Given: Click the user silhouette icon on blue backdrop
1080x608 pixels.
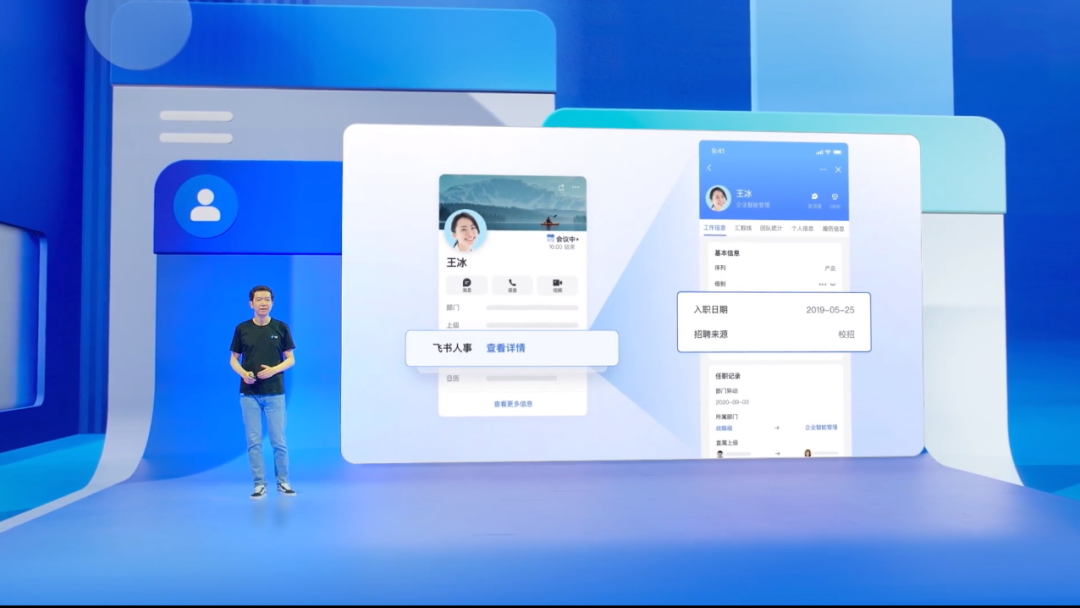Looking at the screenshot, I should click(205, 206).
